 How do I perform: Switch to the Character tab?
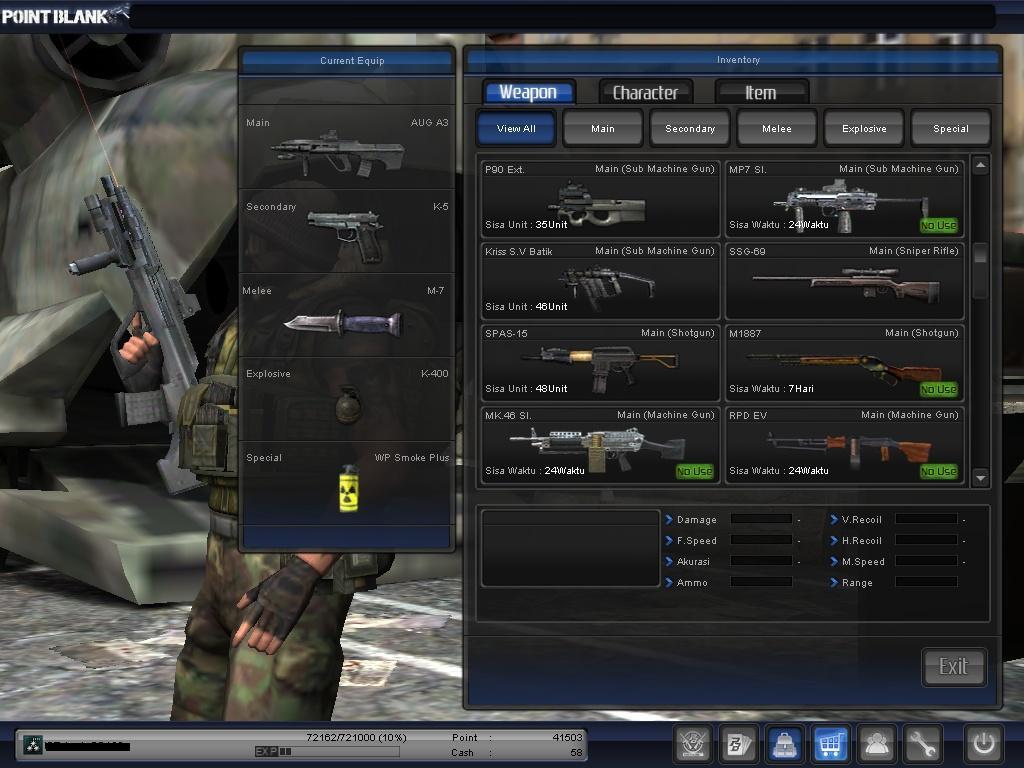coord(645,93)
